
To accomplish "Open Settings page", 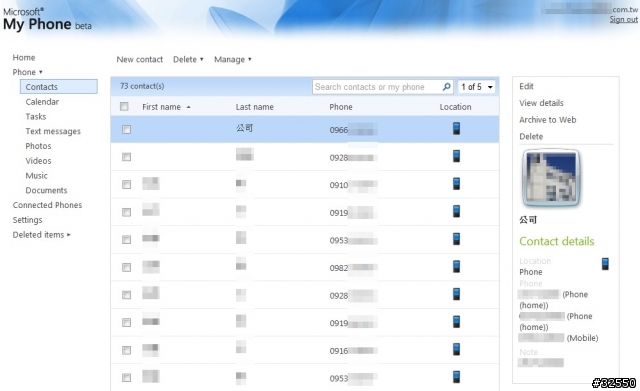I will tap(27, 220).
